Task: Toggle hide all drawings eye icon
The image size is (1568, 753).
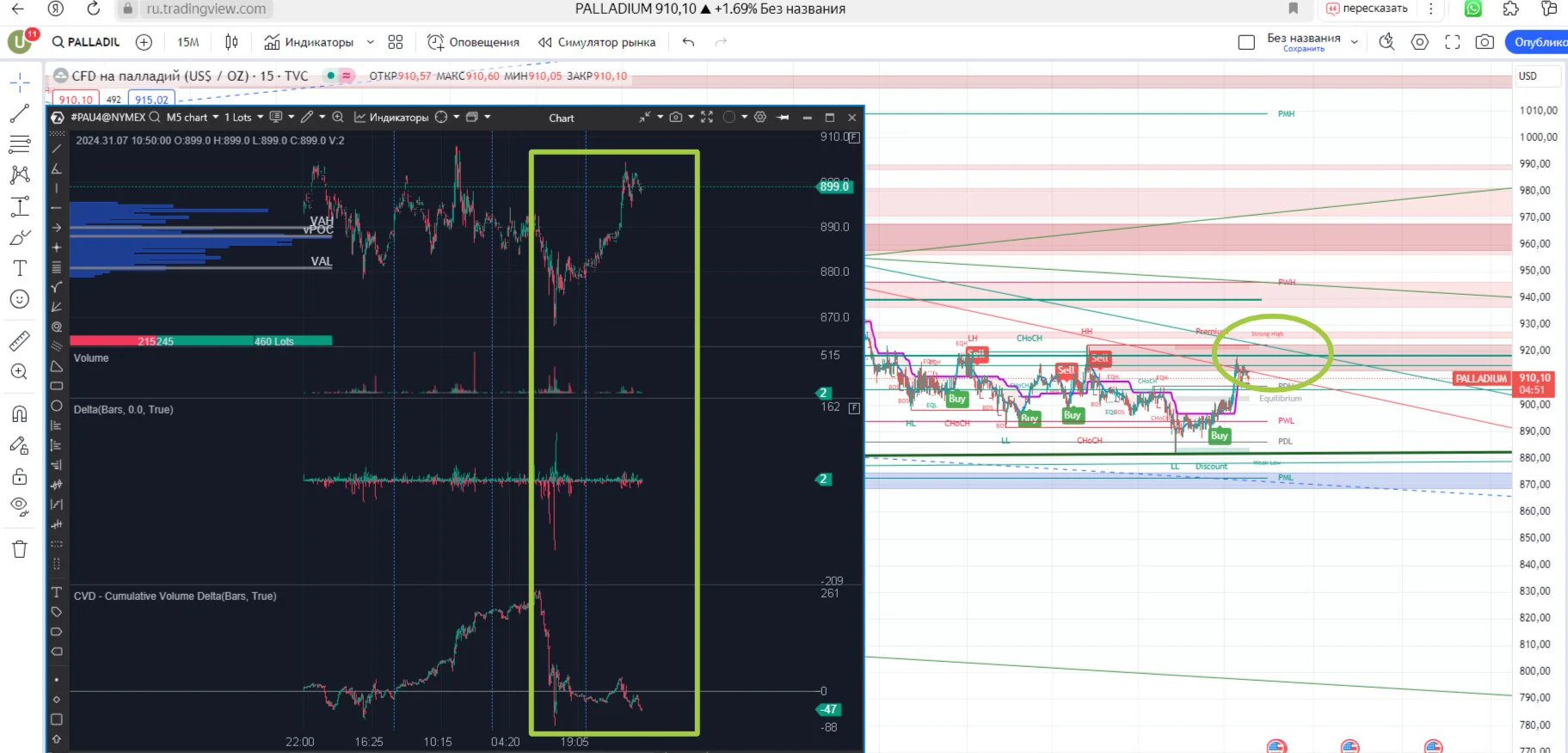Action: pos(19,505)
